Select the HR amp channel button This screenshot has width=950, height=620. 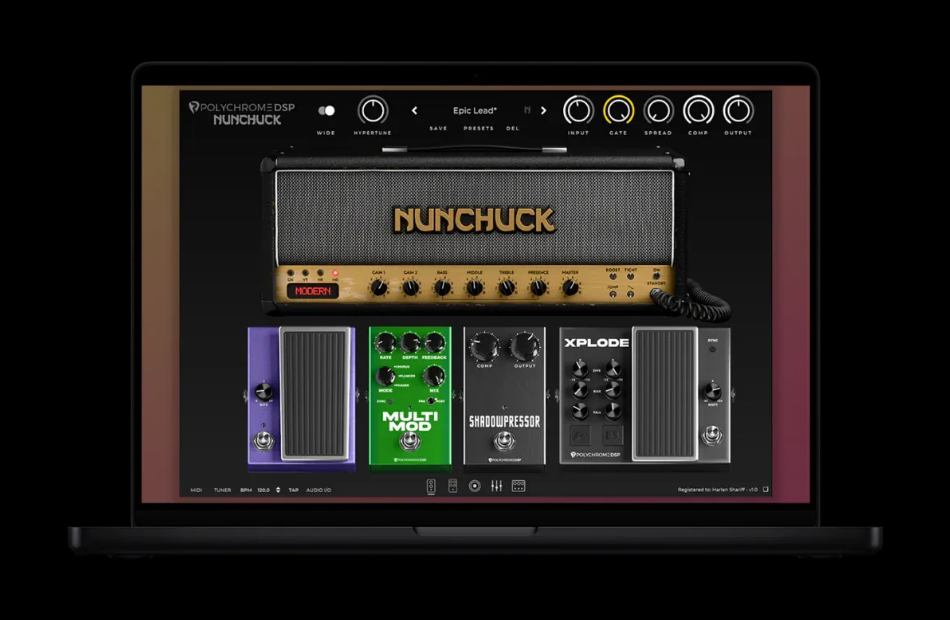[321, 273]
